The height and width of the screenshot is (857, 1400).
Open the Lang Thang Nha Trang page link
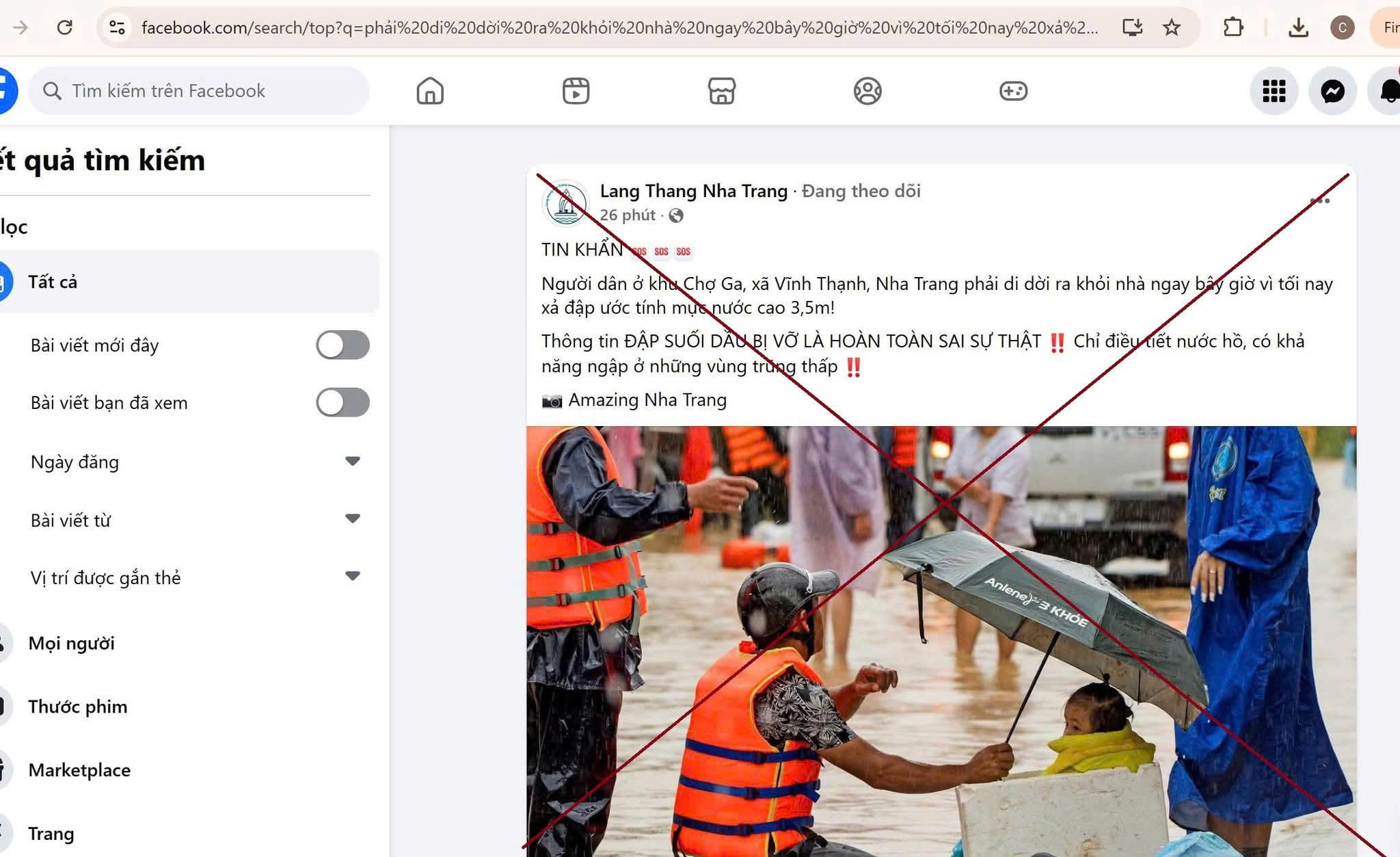pyautogui.click(x=693, y=191)
